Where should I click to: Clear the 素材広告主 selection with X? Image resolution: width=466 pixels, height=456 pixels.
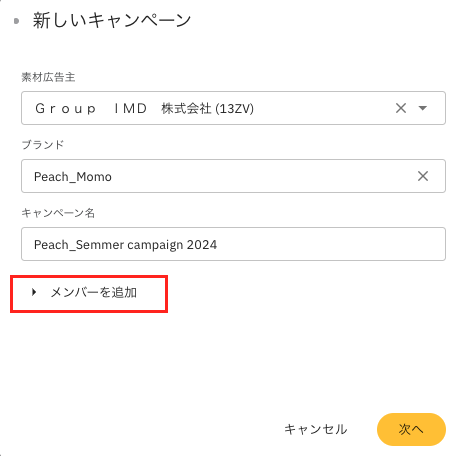pyautogui.click(x=401, y=108)
